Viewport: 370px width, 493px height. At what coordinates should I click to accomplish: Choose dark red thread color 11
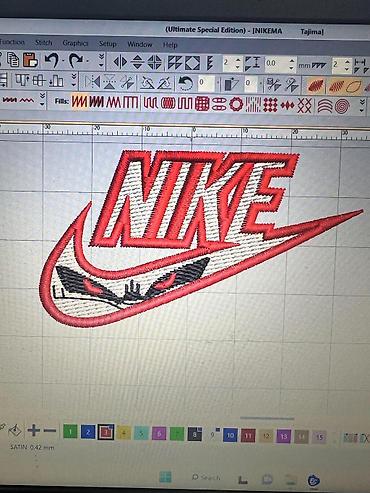[248, 436]
